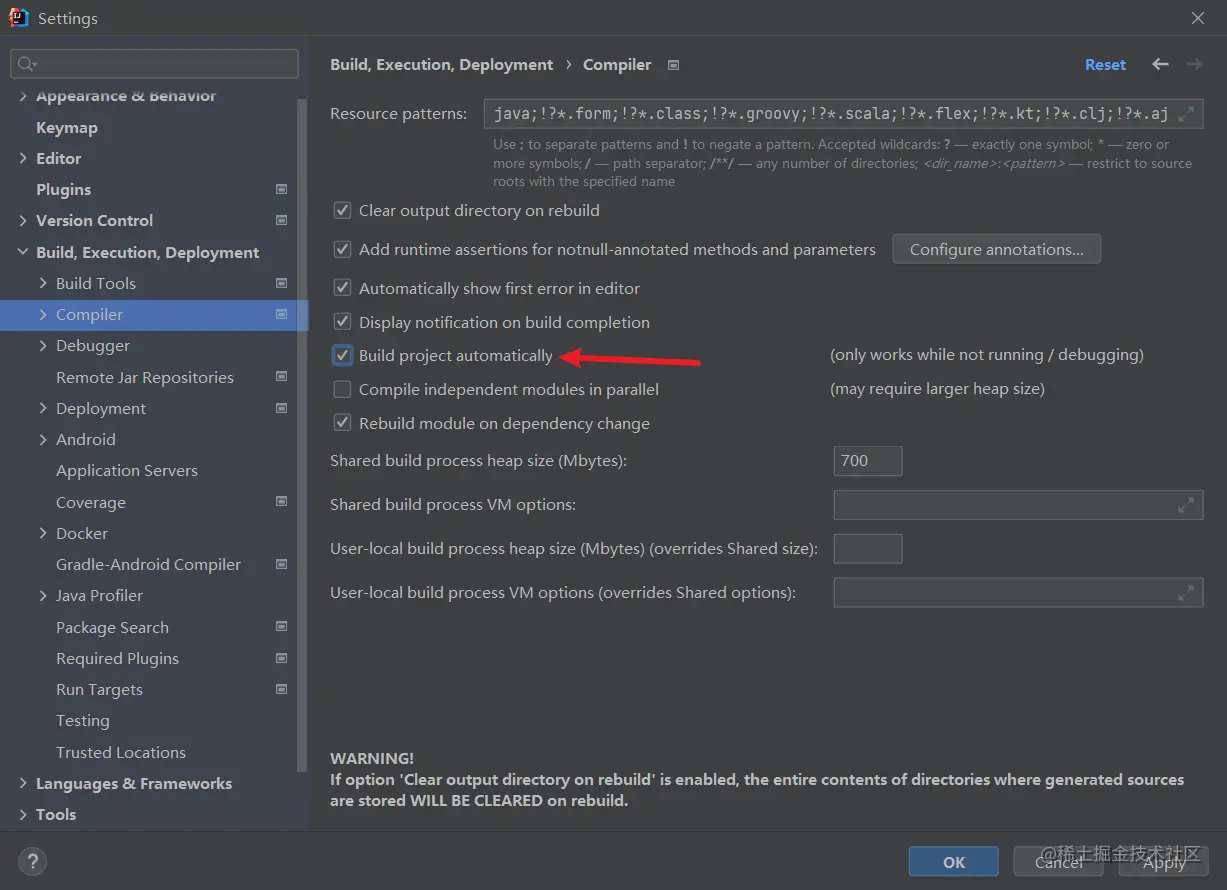Select Keymap in settings tree
Screen dimensions: 1227x890
click(x=67, y=127)
